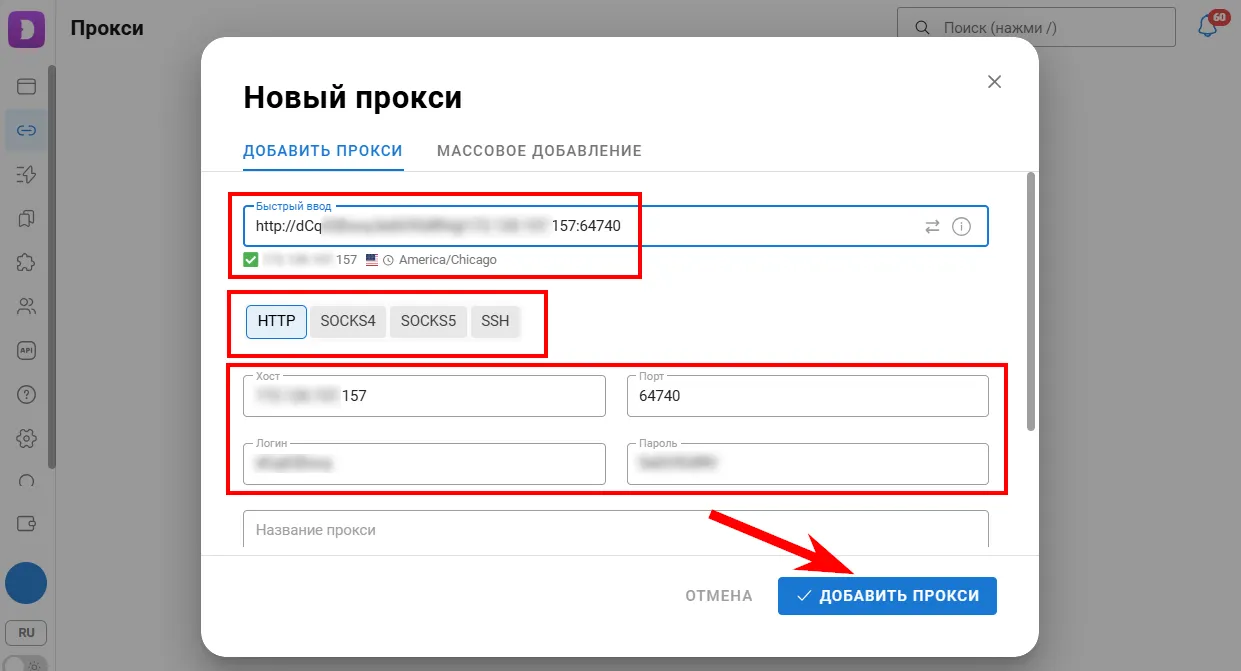The image size is (1241, 671).
Task: Open the notifications bell with 60 badge
Action: (x=1206, y=25)
